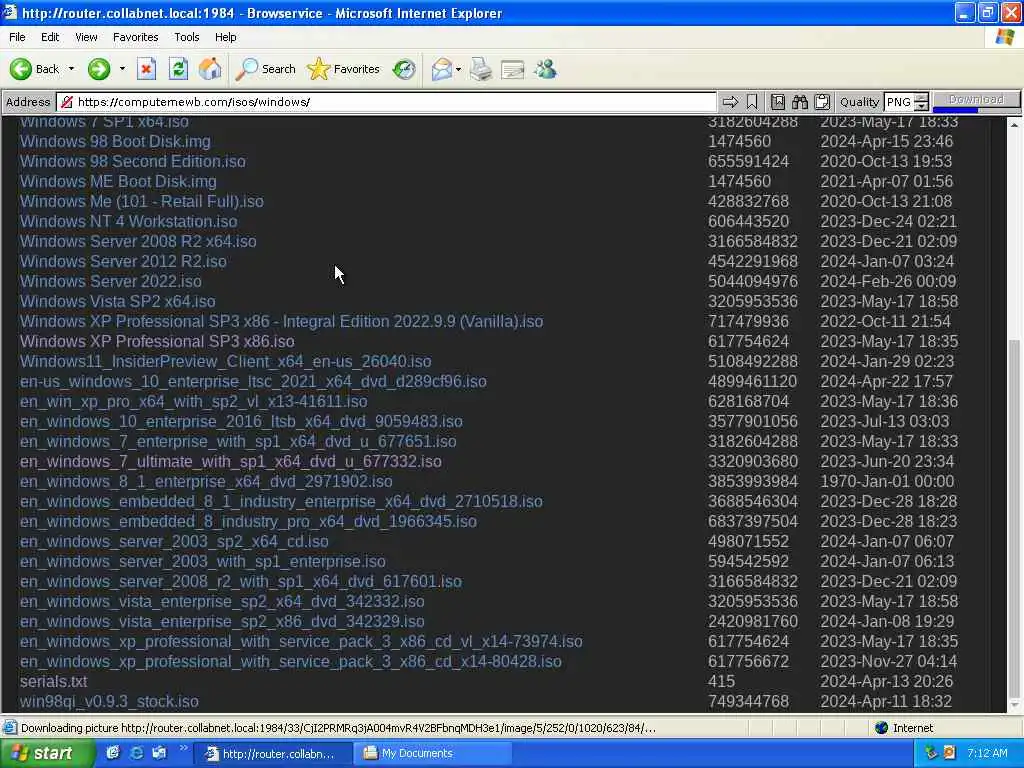Screen dimensions: 1024x768
Task: Decrease the Quality value with down arrow
Action: coord(921,106)
